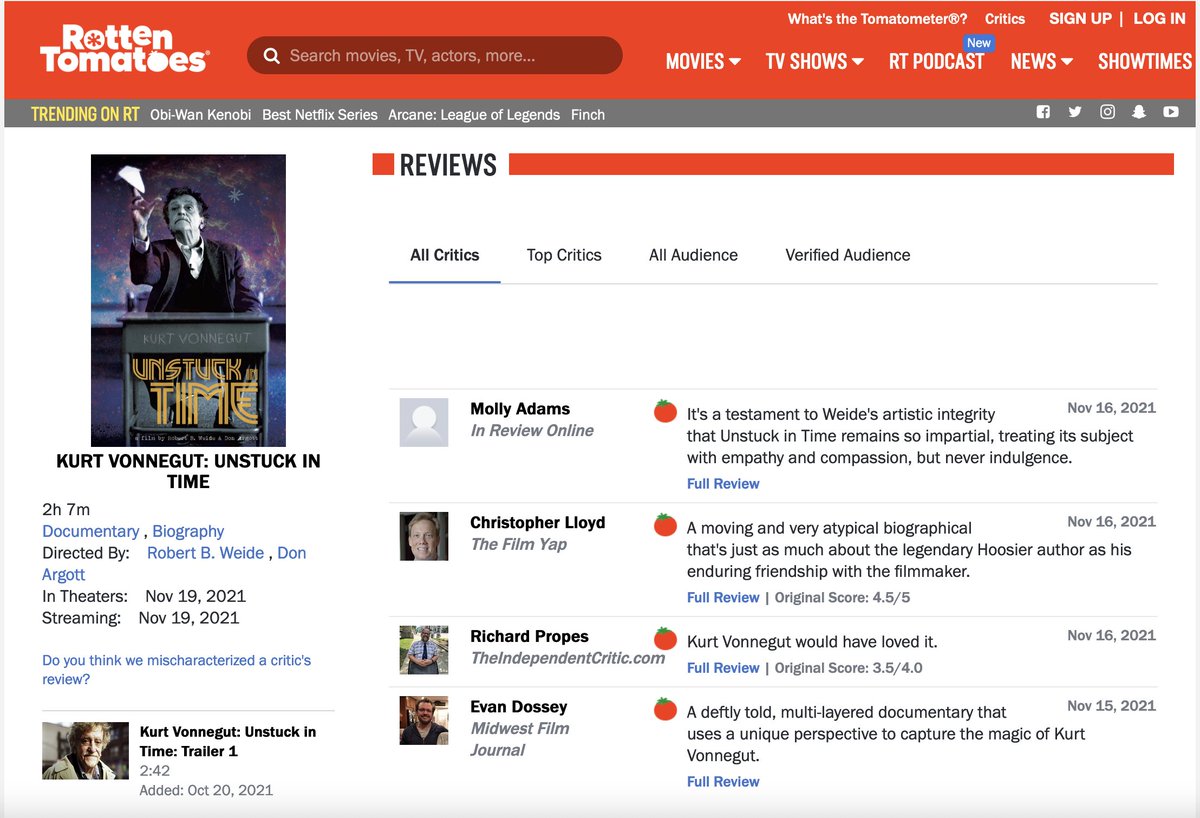This screenshot has width=1200, height=818.
Task: Click Evan Dossey critic photo
Action: (x=424, y=720)
